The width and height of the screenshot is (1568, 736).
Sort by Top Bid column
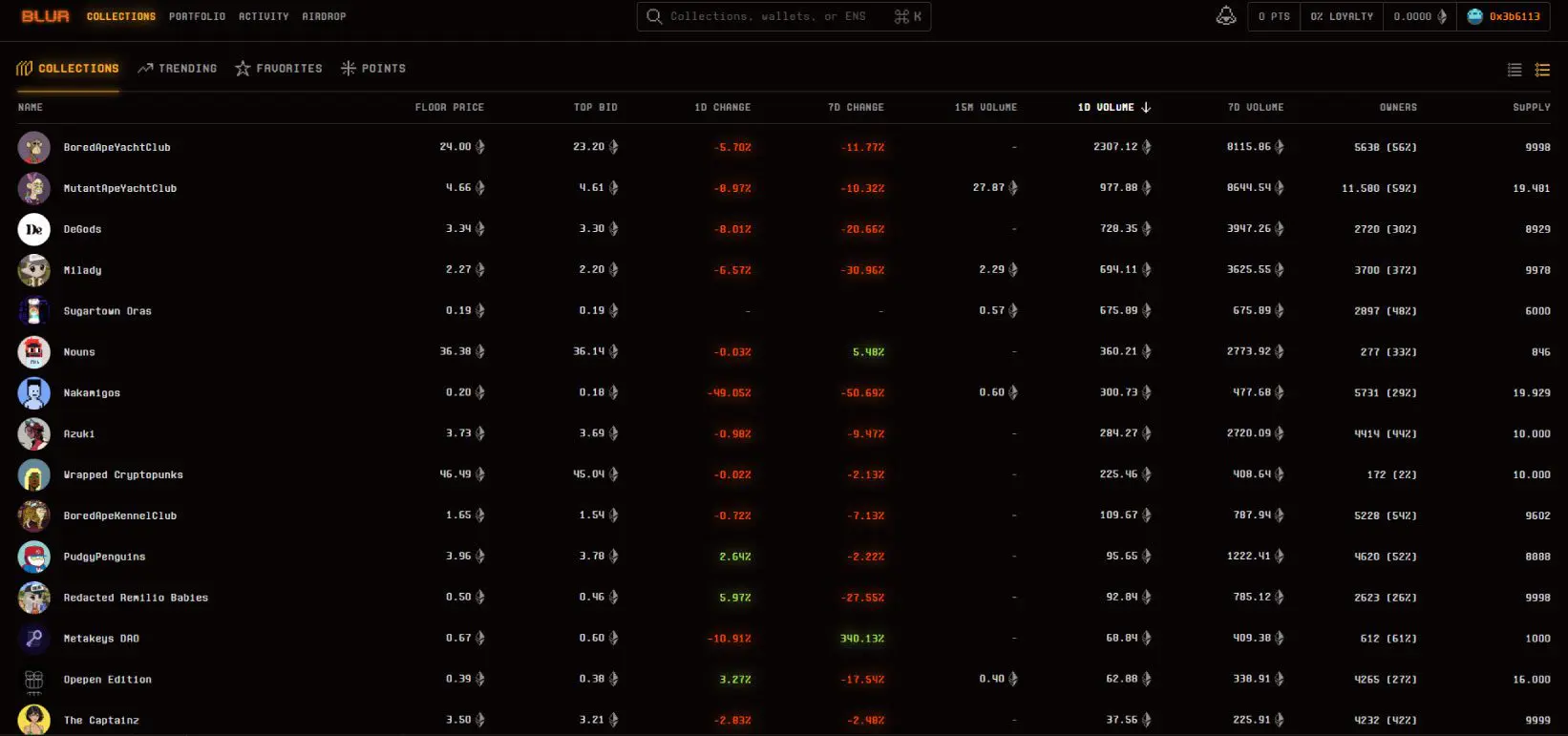coord(596,108)
